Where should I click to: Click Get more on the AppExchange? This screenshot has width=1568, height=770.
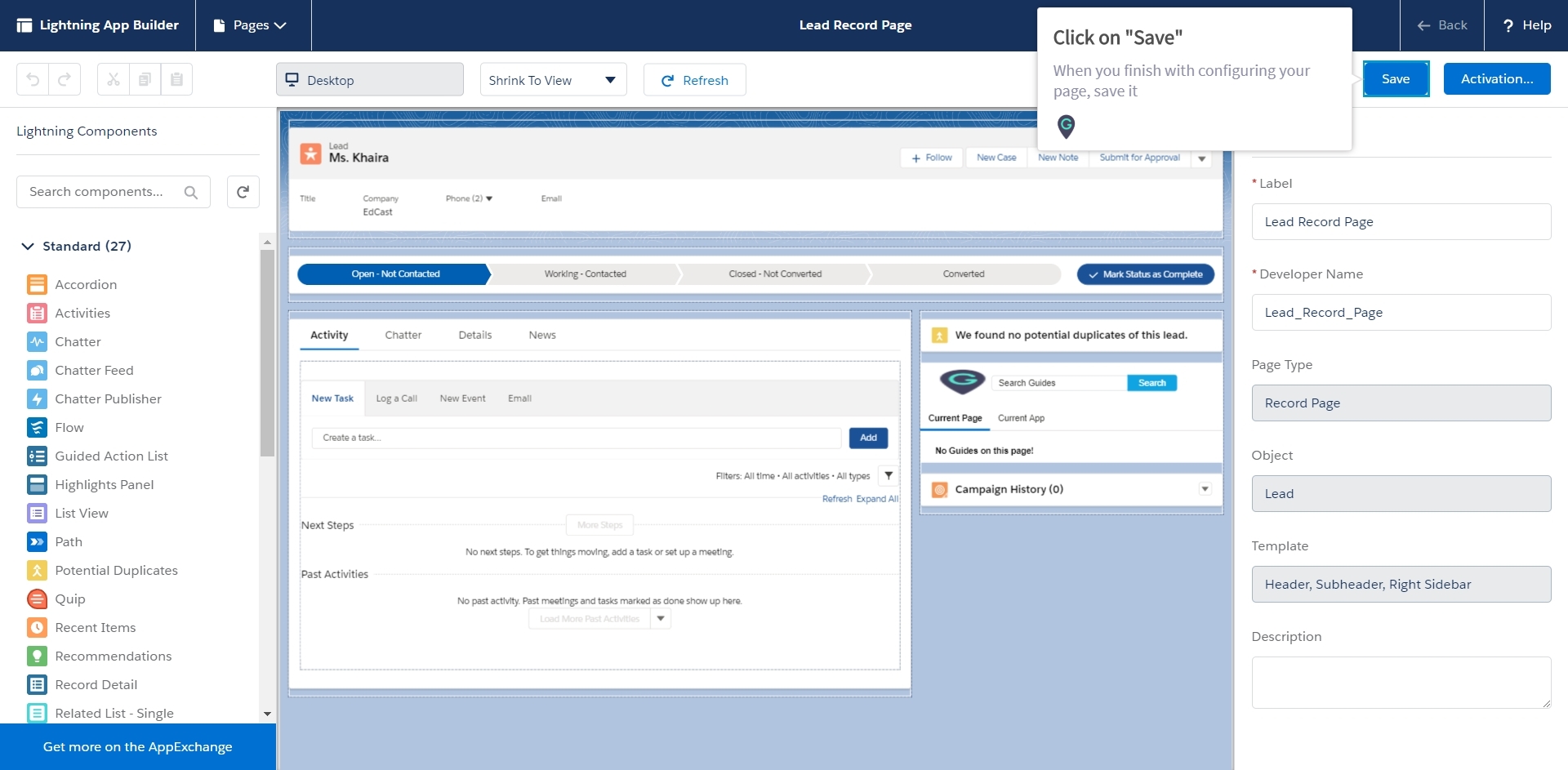138,746
